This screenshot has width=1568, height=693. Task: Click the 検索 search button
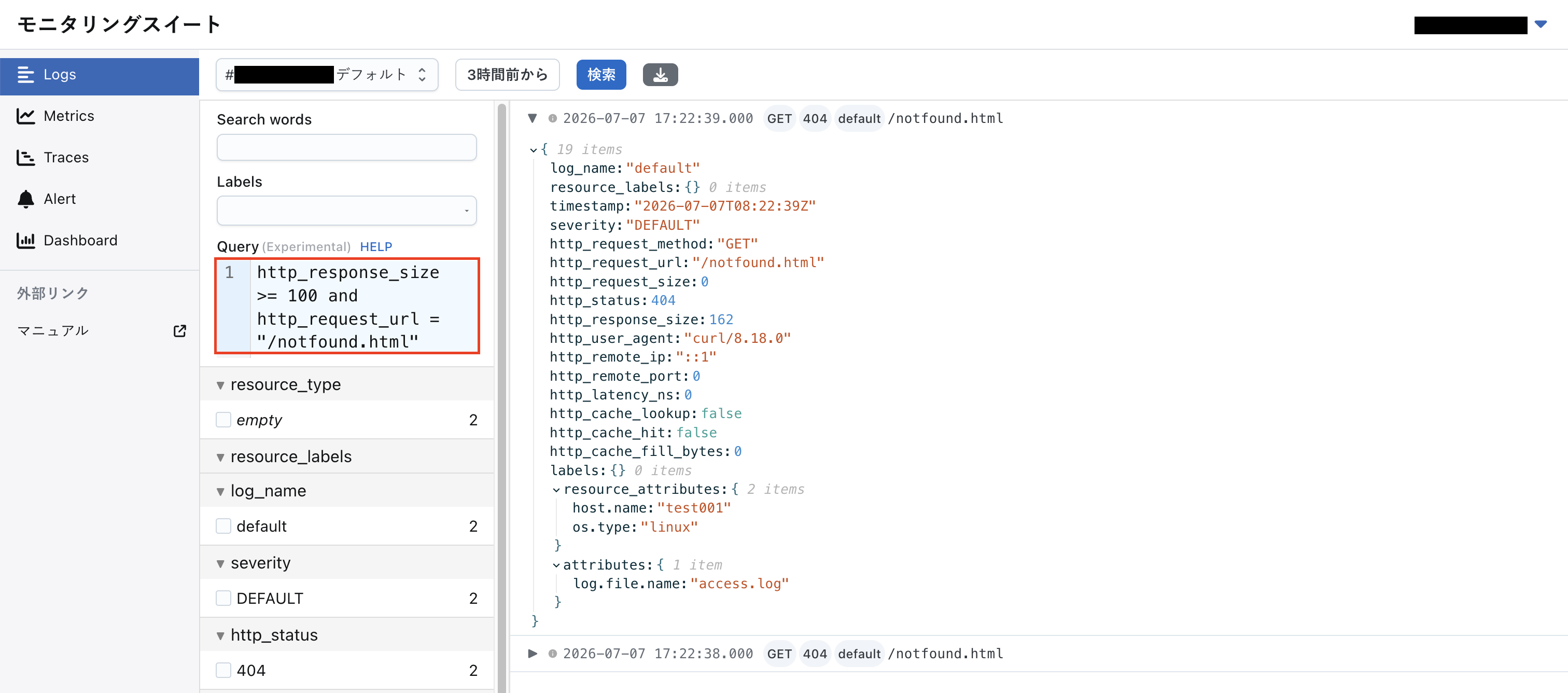coord(601,75)
